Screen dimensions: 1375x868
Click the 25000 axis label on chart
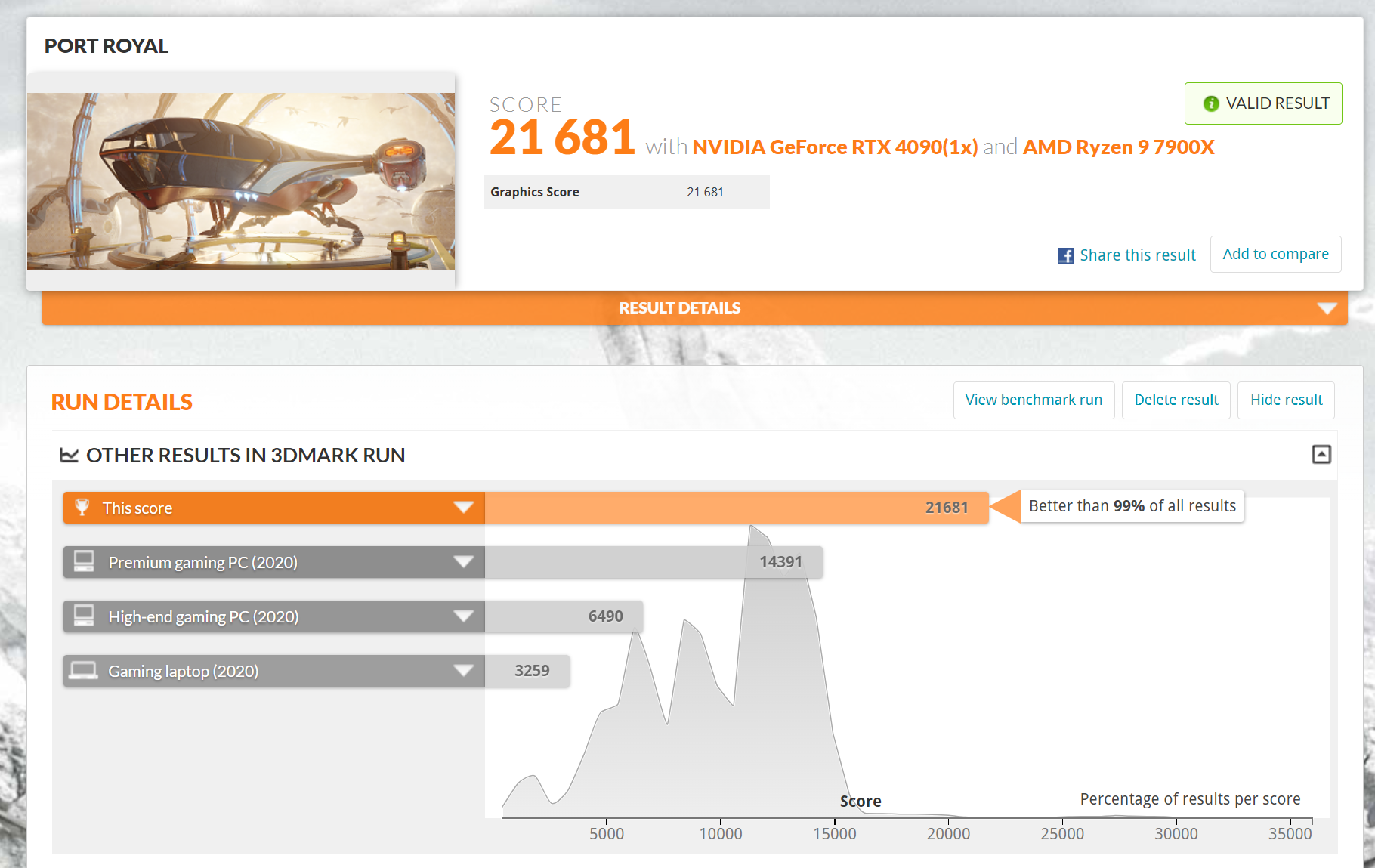(x=1062, y=834)
